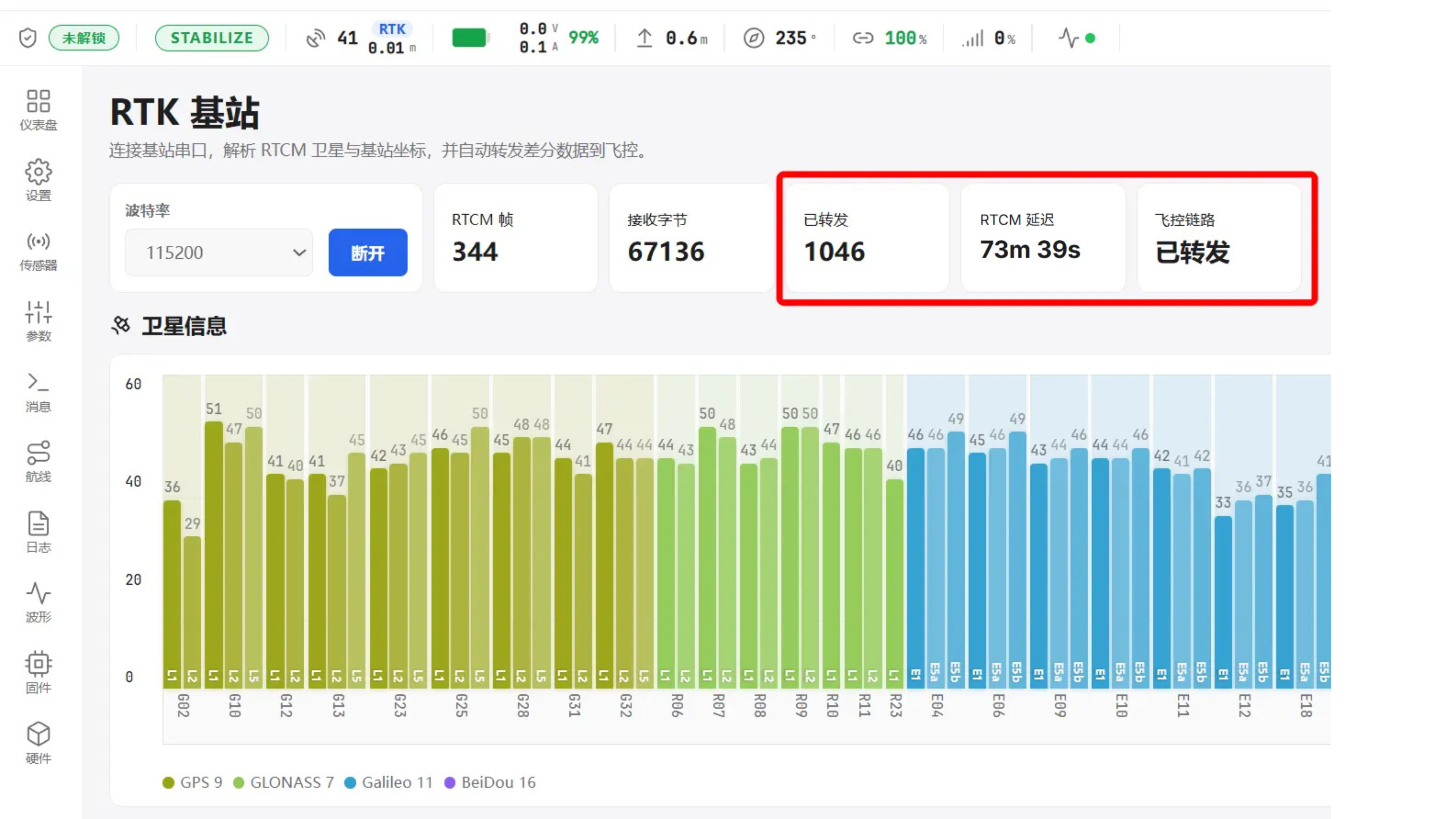The height and width of the screenshot is (819, 1456).
Task: Open the 参数 parameters page
Action: [38, 320]
